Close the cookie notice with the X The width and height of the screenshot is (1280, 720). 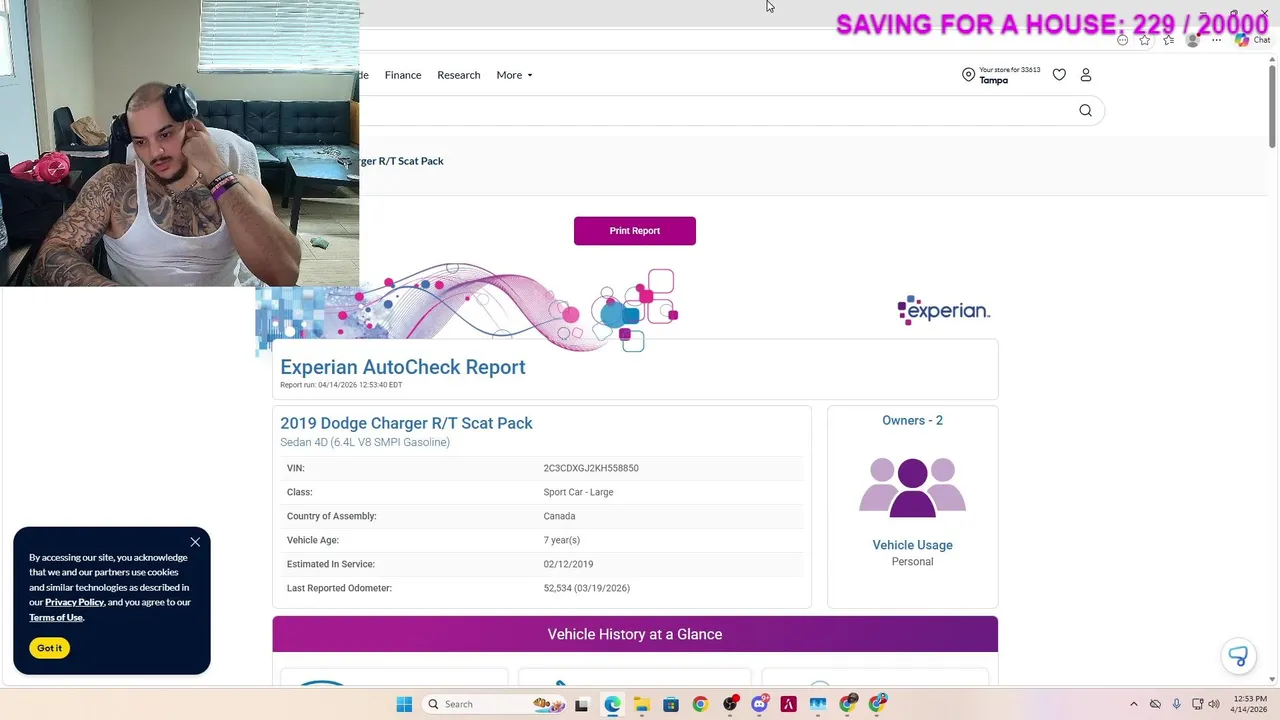point(195,542)
